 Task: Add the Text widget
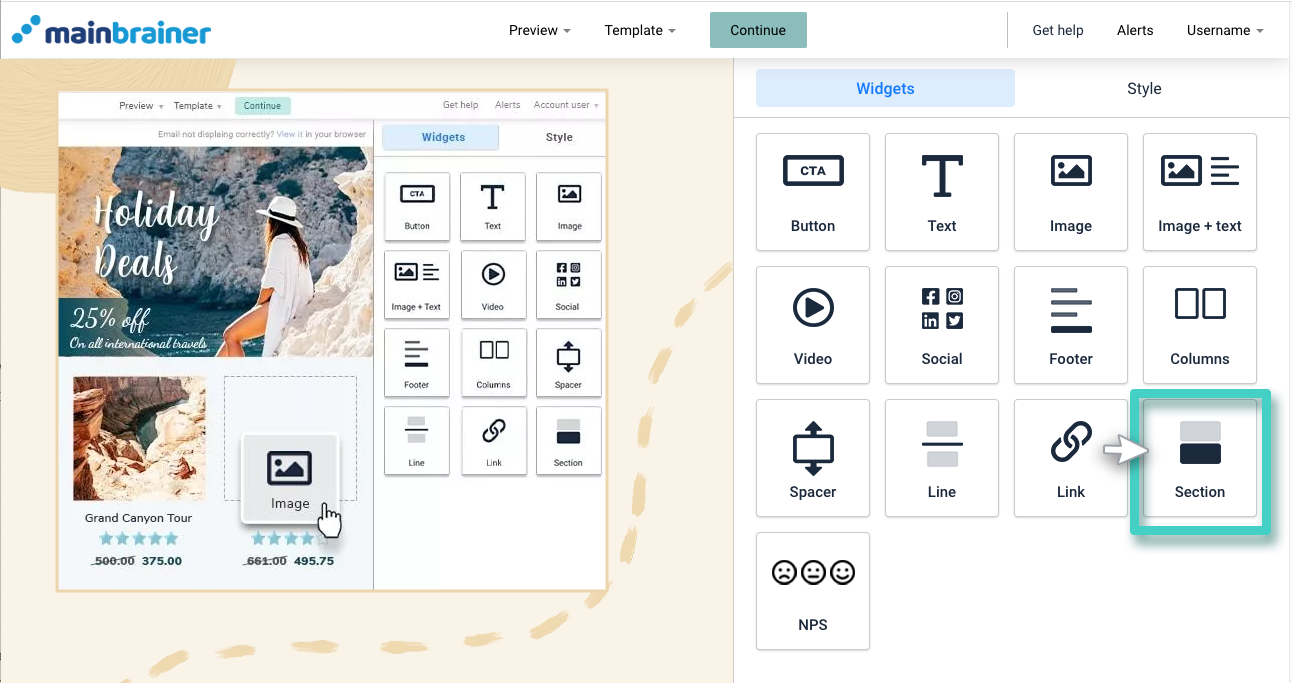coord(941,192)
